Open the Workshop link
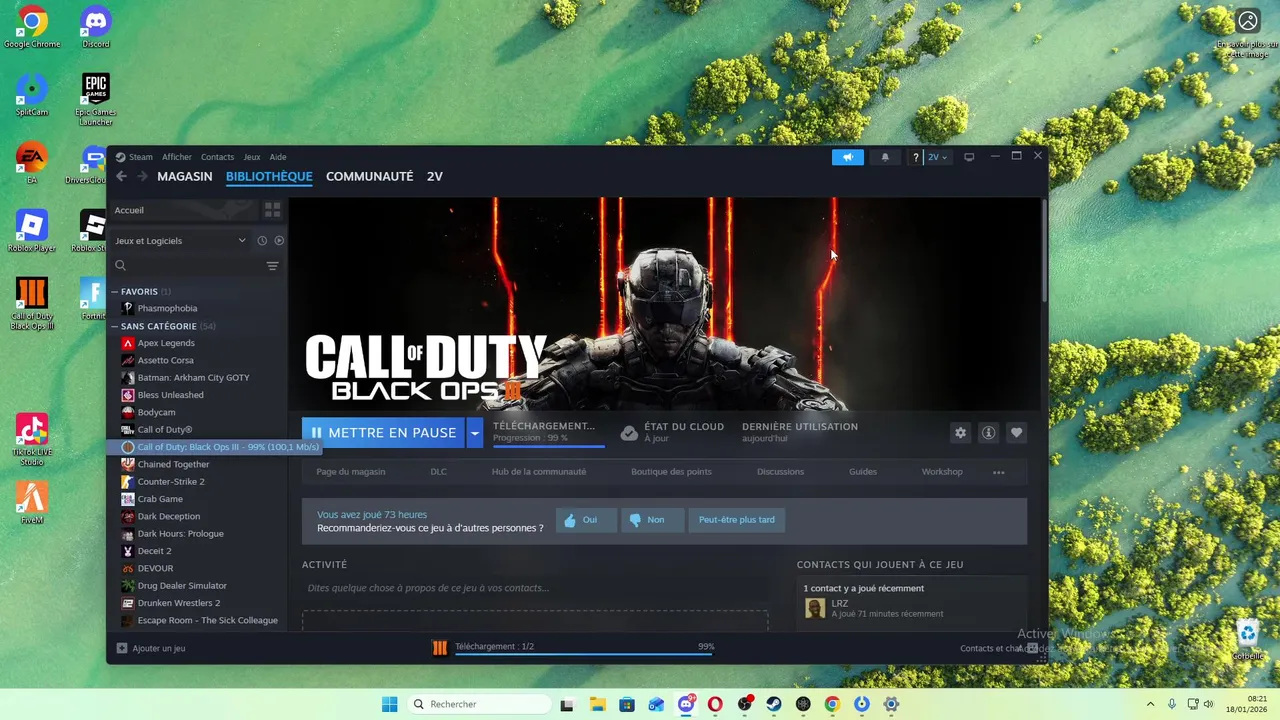The image size is (1280, 720). 942,472
